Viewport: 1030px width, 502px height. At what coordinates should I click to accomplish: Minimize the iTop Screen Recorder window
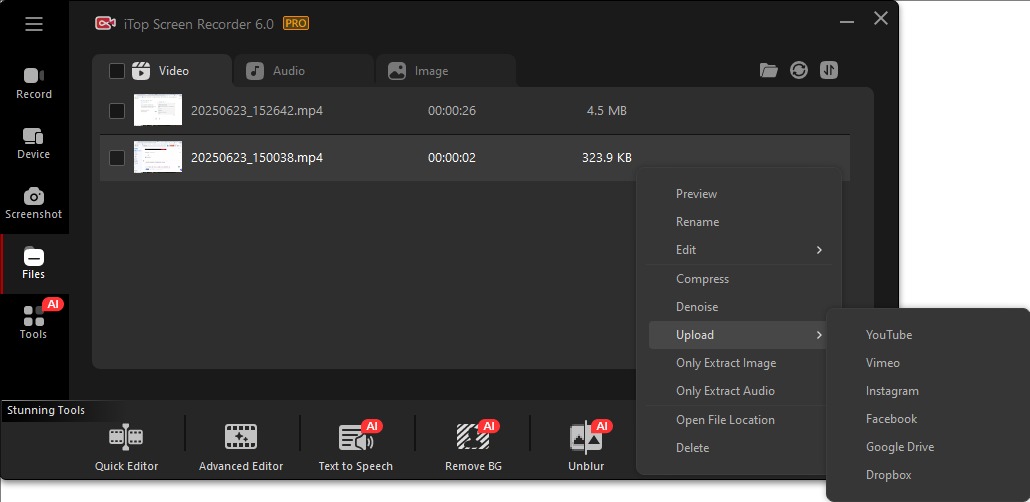click(x=847, y=22)
